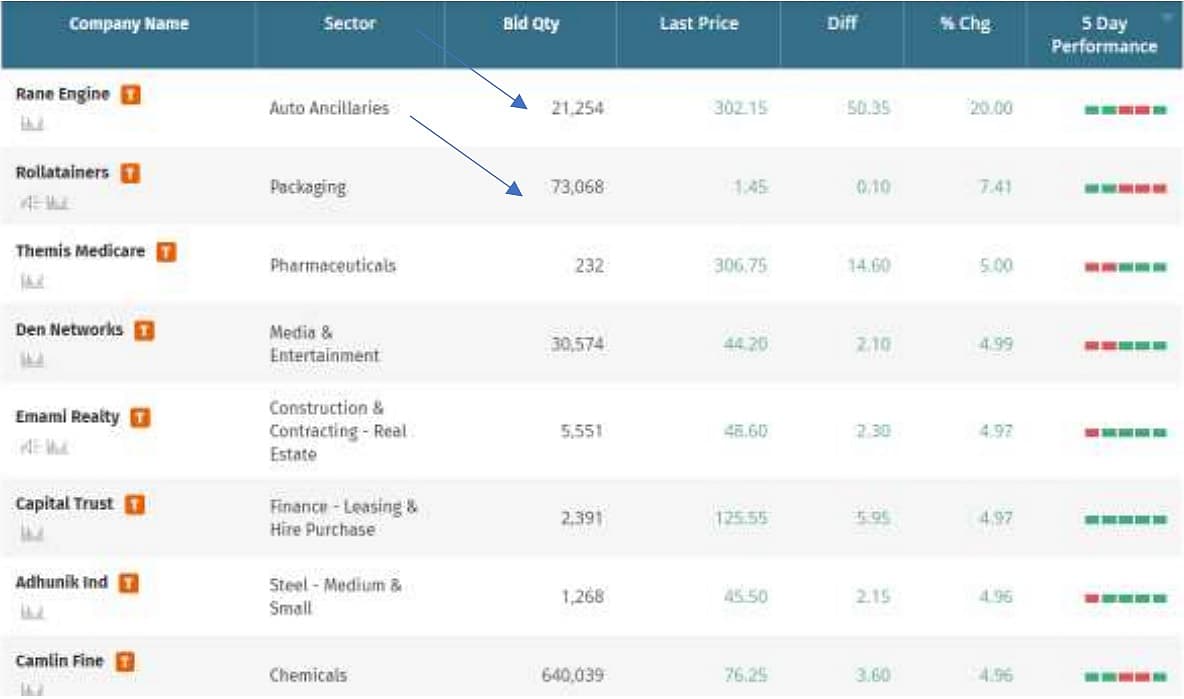Click the orange T icon beside Den Networks
The height and width of the screenshot is (699, 1184).
(145, 330)
